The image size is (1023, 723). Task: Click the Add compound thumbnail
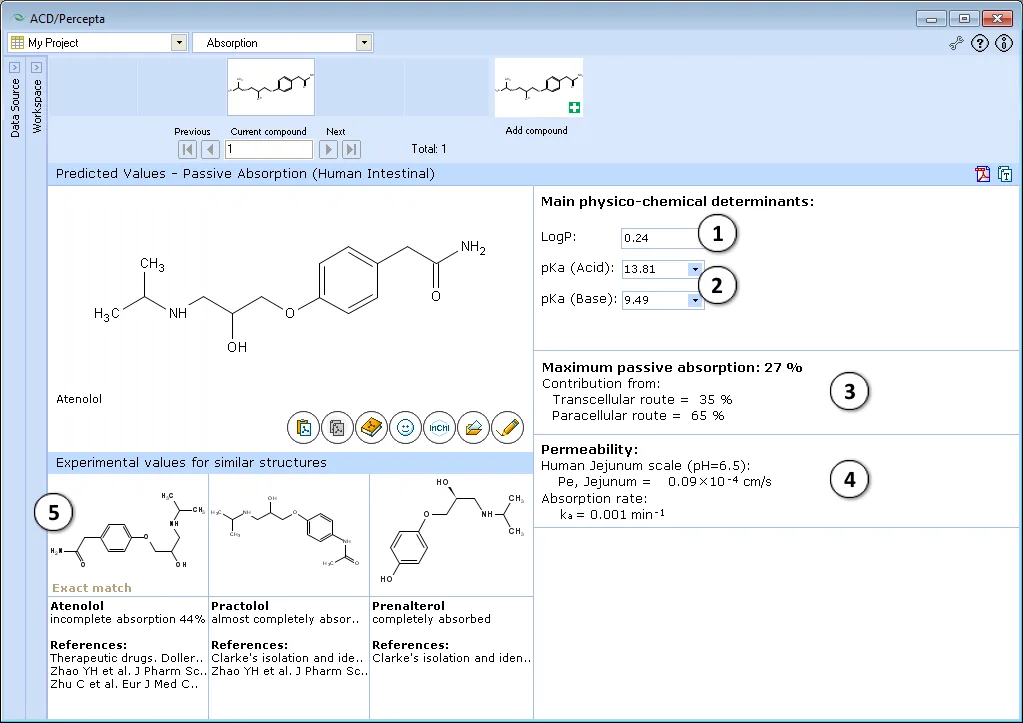coord(539,87)
